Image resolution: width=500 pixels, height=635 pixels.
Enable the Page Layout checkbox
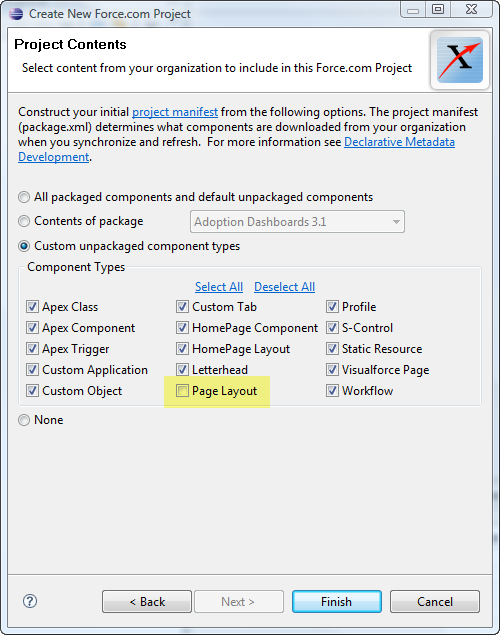coord(182,391)
